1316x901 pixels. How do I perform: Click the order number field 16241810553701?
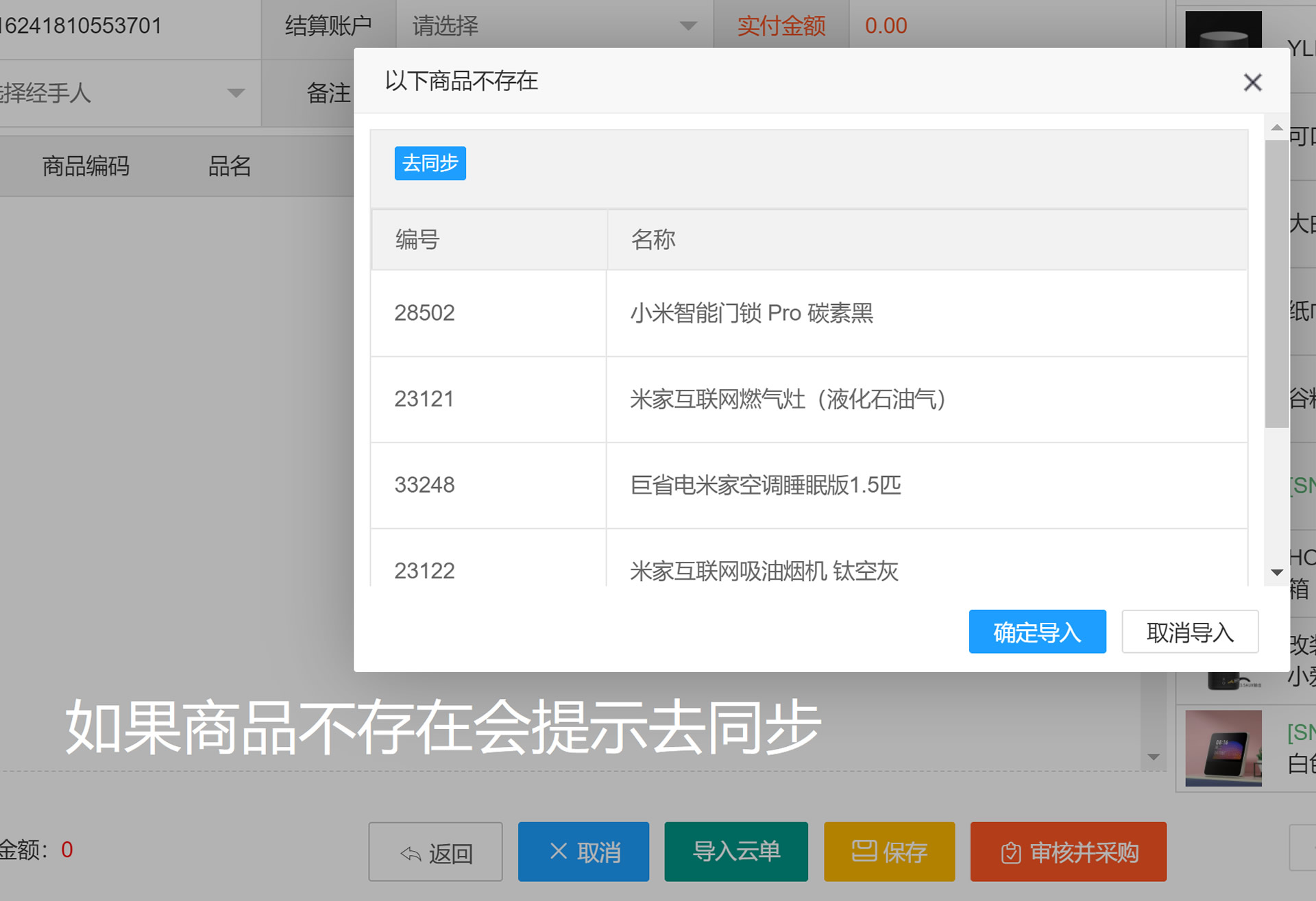[x=81, y=26]
